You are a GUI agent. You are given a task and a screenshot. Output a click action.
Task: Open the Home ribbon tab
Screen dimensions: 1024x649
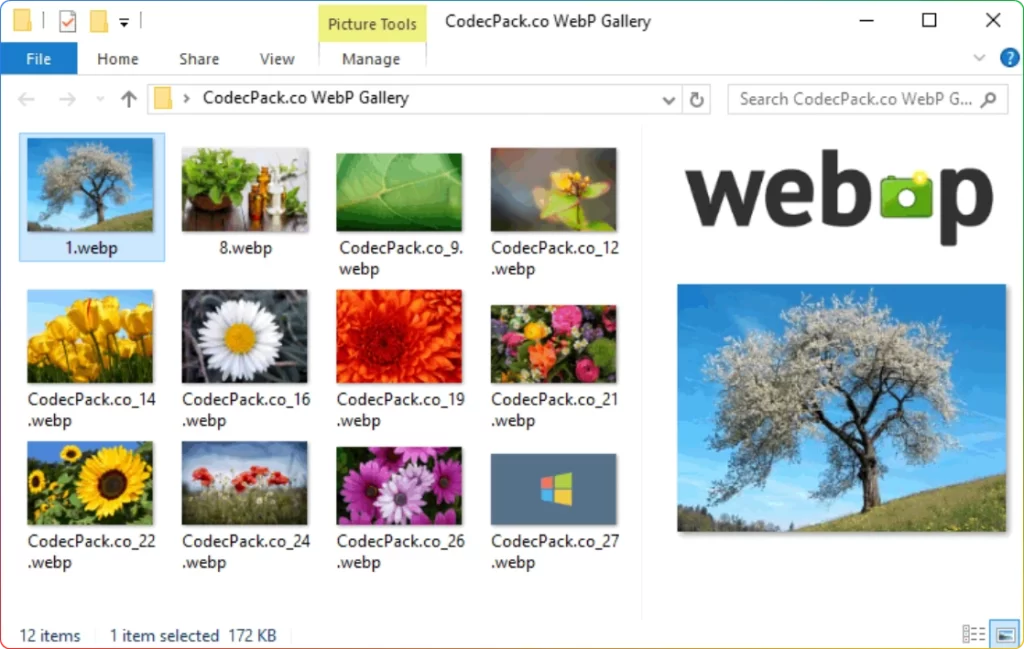click(118, 59)
